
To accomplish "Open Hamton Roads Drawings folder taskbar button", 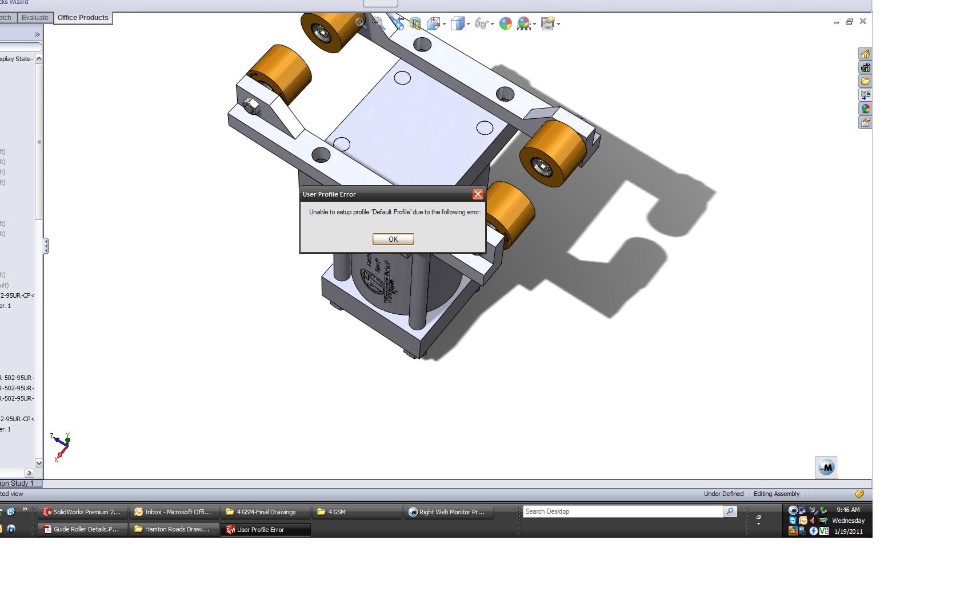I will [x=173, y=530].
